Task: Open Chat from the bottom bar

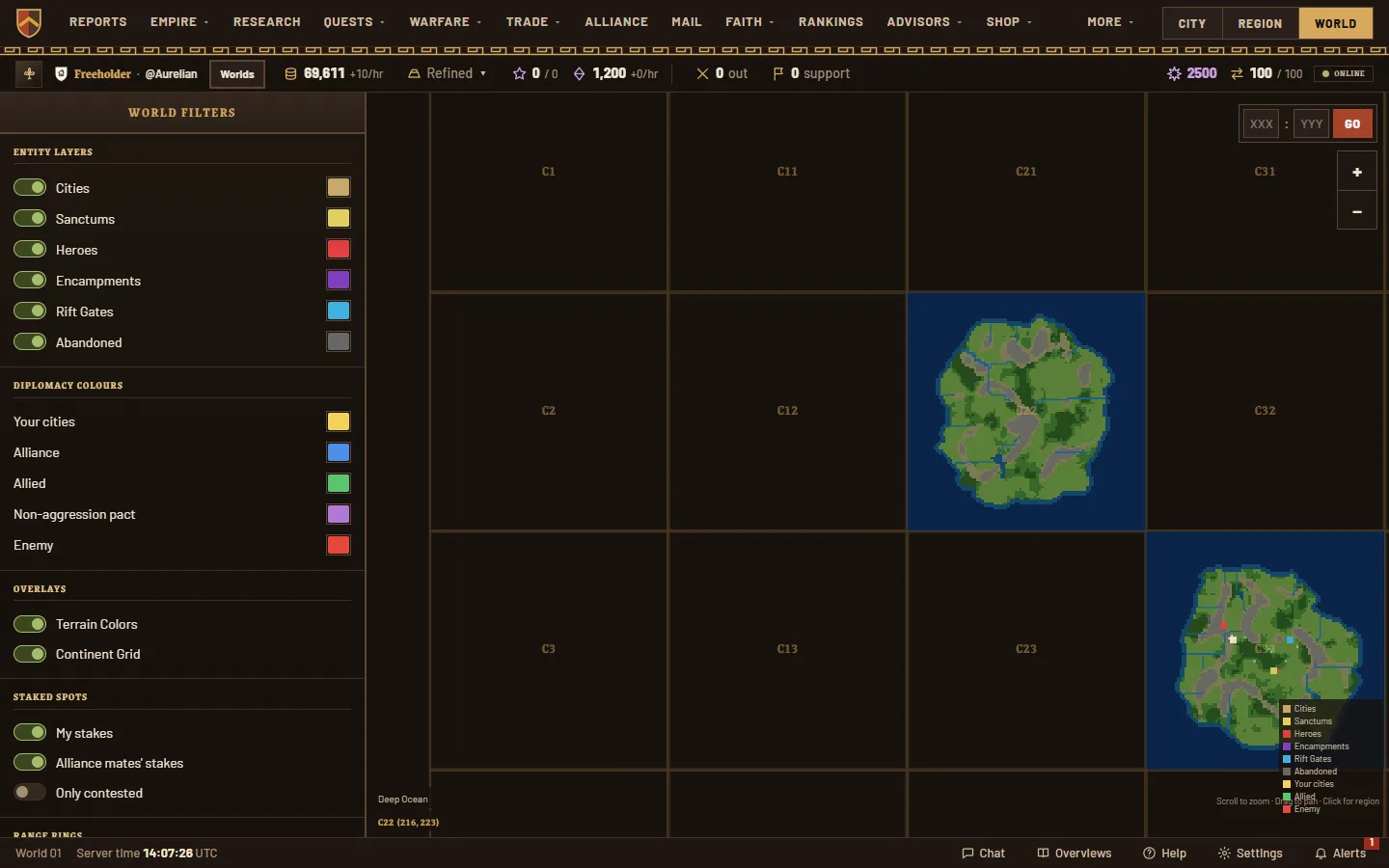Action: tap(983, 854)
